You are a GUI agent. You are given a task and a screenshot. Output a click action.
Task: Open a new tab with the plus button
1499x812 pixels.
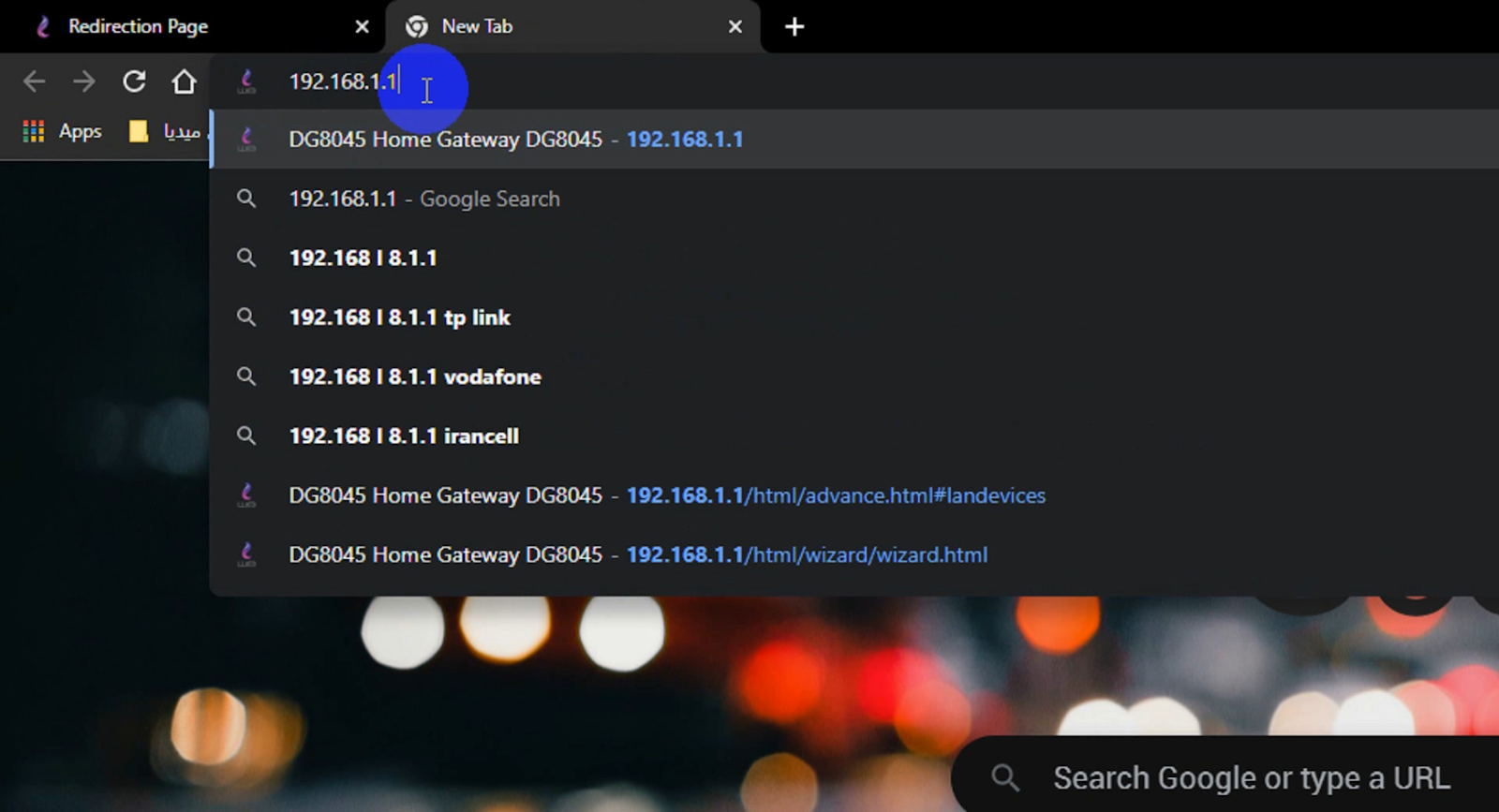coord(794,26)
